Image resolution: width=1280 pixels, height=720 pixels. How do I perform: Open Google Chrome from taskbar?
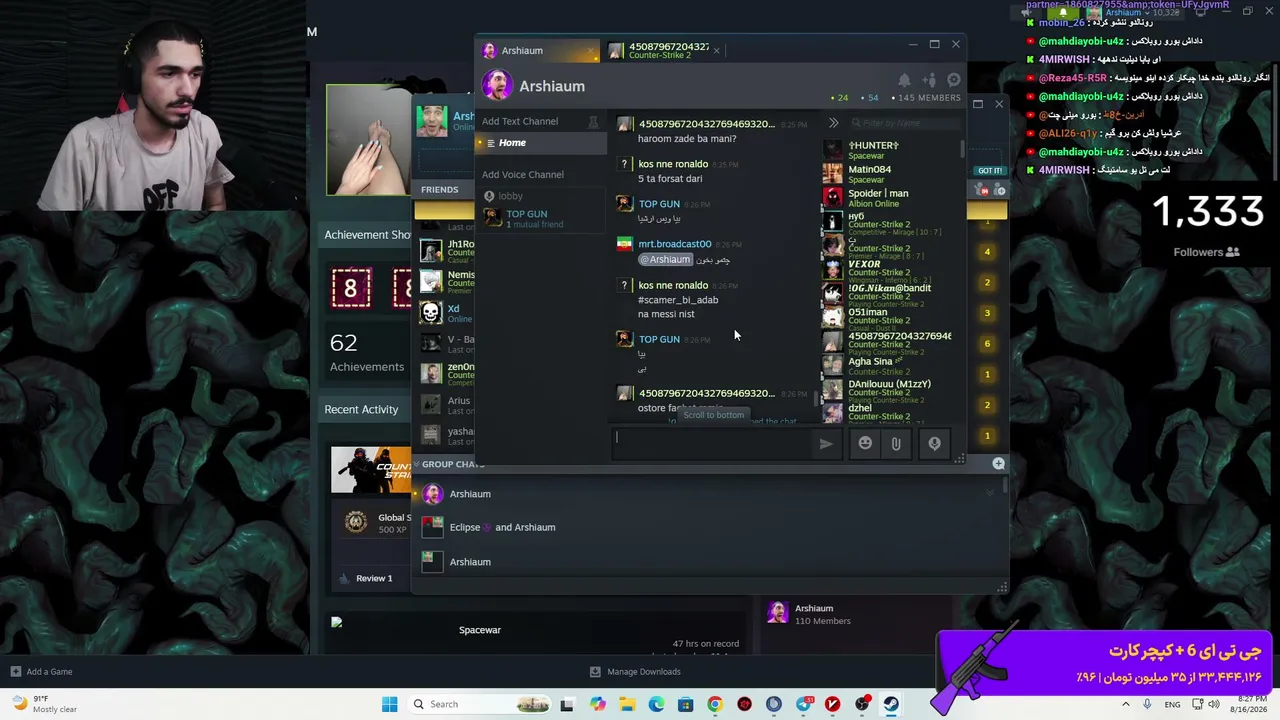coord(714,704)
